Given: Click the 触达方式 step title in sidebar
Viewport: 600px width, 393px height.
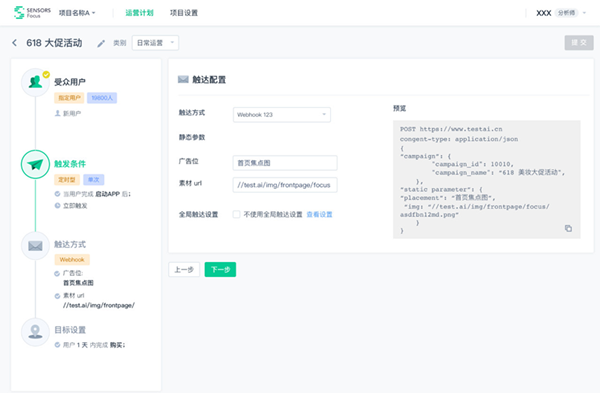Looking at the screenshot, I should 70,244.
